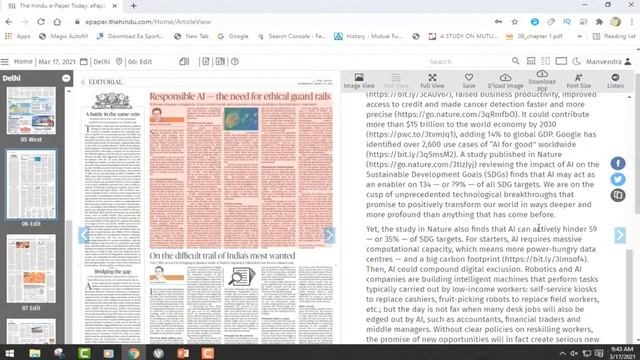640x360 pixels.
Task: Open the hamburger menu beside Home
Action: 5,62
